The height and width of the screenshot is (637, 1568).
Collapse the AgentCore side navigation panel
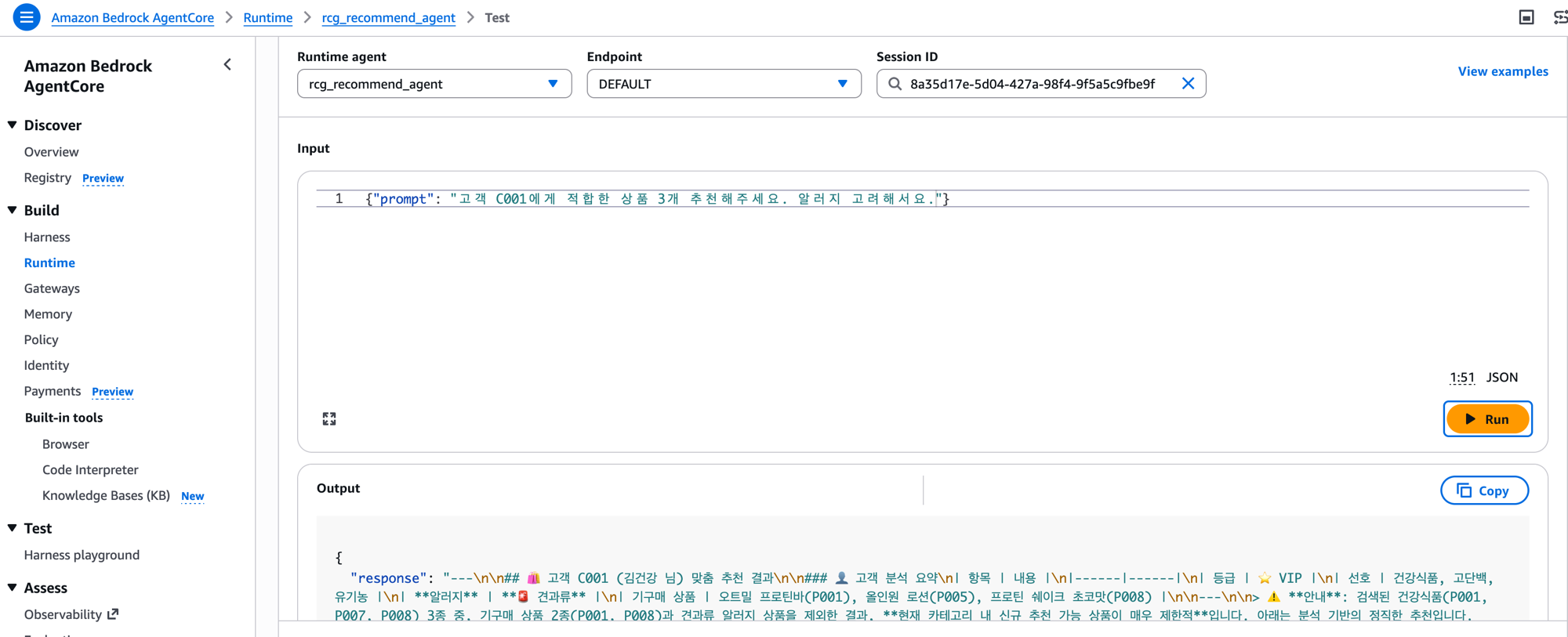pyautogui.click(x=227, y=65)
